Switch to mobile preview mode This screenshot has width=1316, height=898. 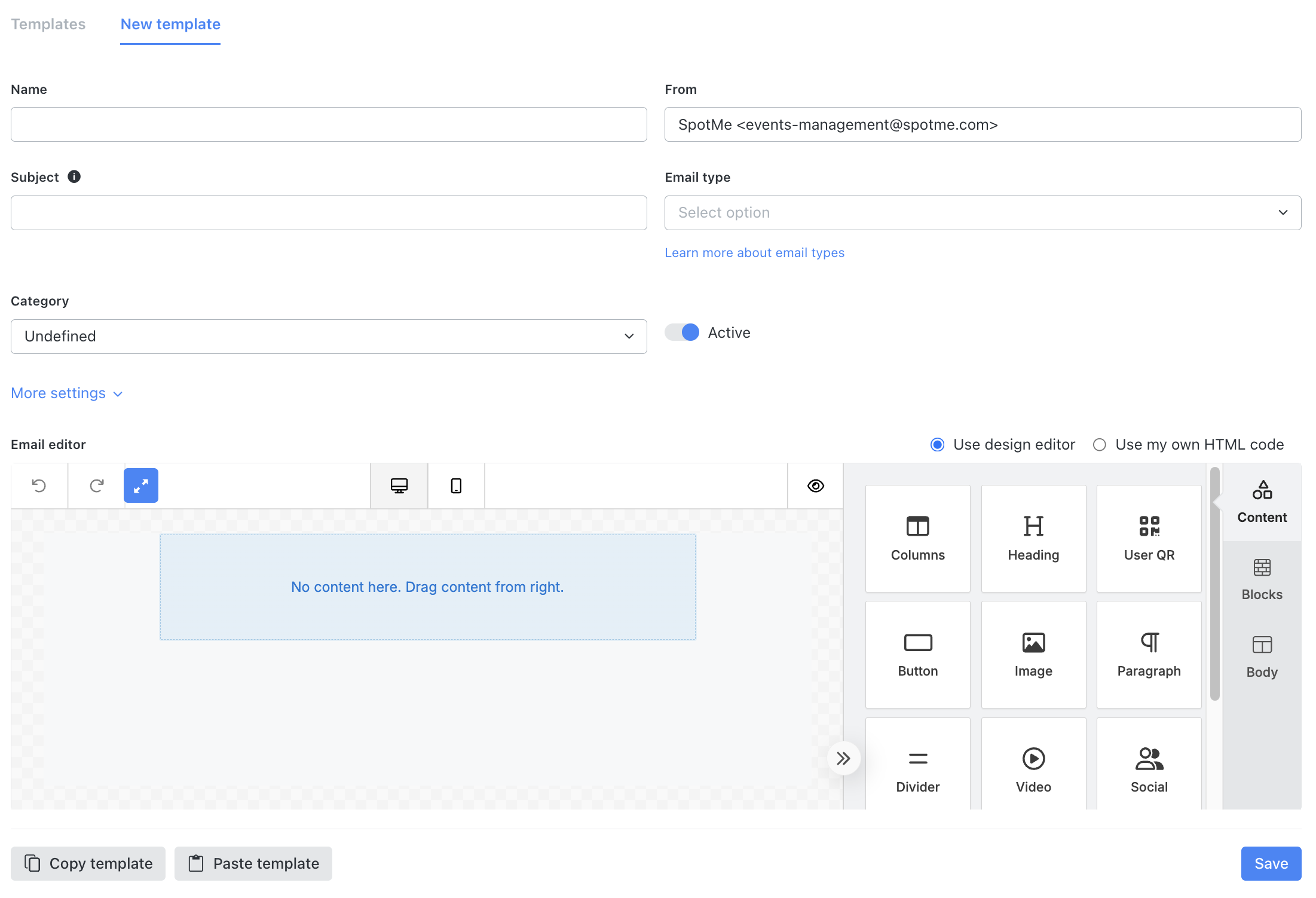(x=456, y=485)
